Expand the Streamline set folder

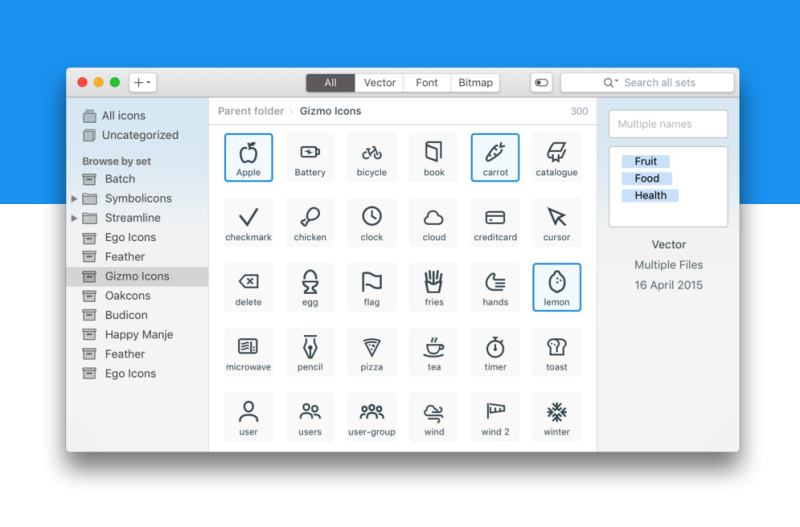[x=74, y=218]
